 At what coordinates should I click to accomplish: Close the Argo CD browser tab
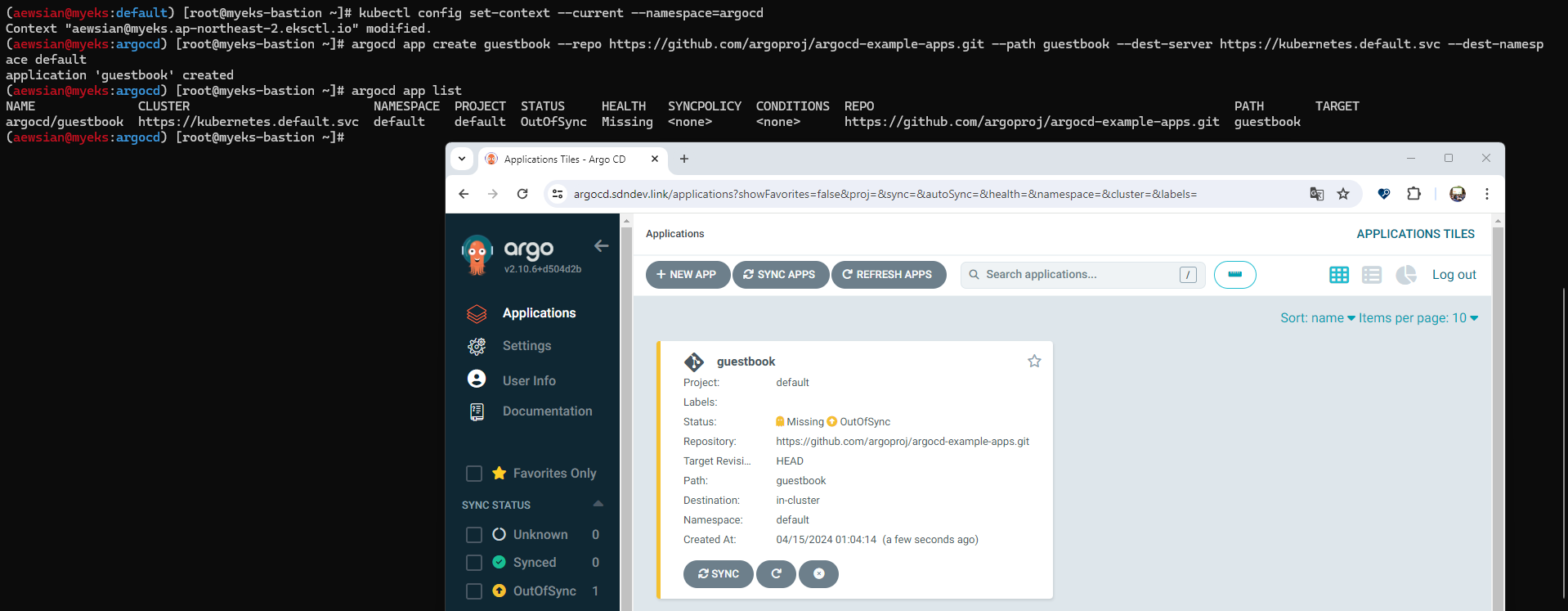pos(654,159)
